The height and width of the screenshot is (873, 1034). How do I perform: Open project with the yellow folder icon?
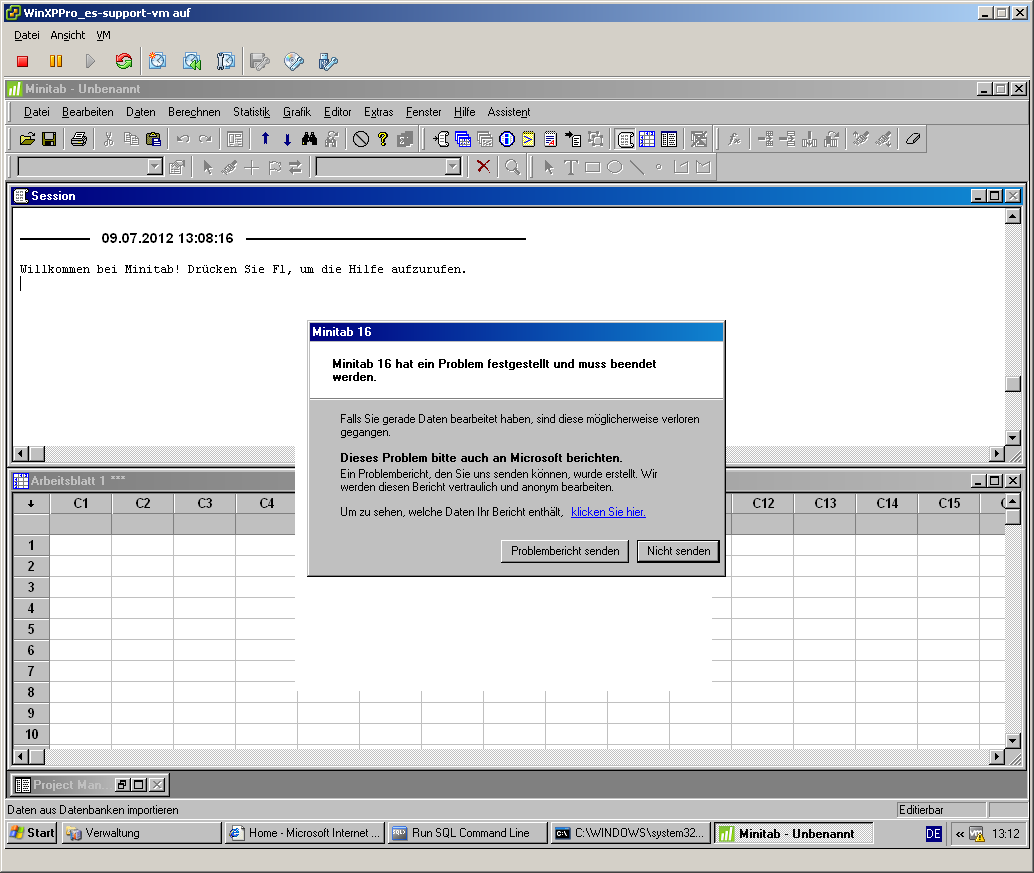point(28,139)
